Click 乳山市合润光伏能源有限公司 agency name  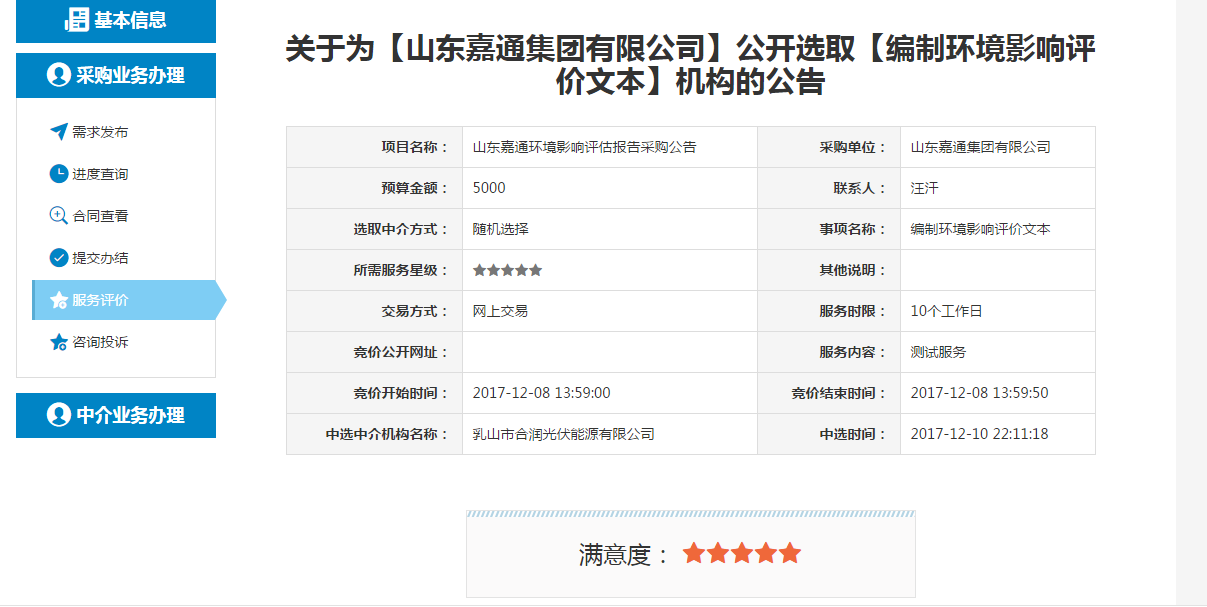[563, 434]
